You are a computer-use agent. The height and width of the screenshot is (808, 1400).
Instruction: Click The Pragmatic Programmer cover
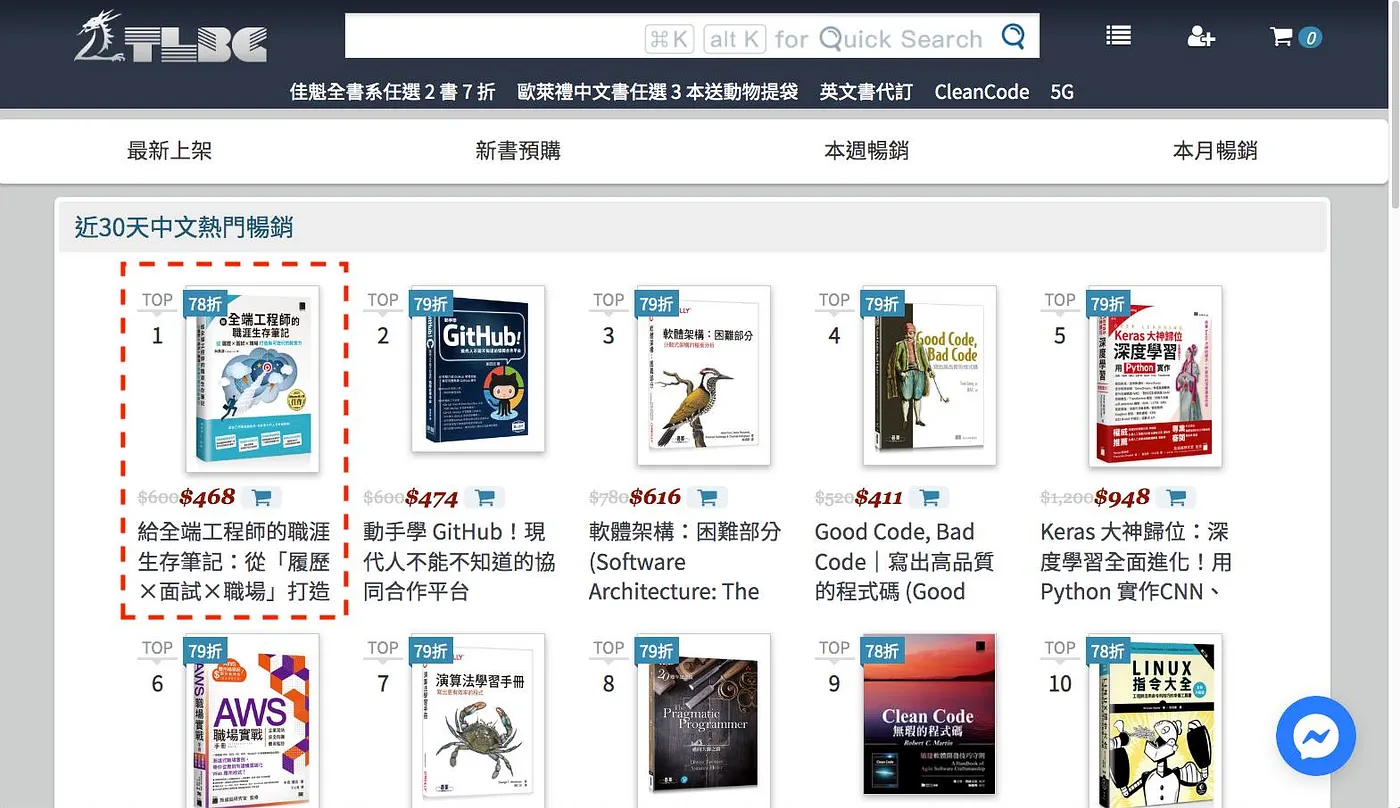click(x=704, y=720)
